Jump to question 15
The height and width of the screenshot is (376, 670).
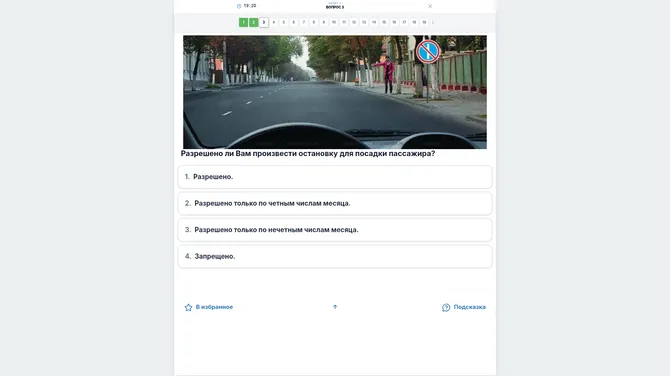tap(384, 22)
